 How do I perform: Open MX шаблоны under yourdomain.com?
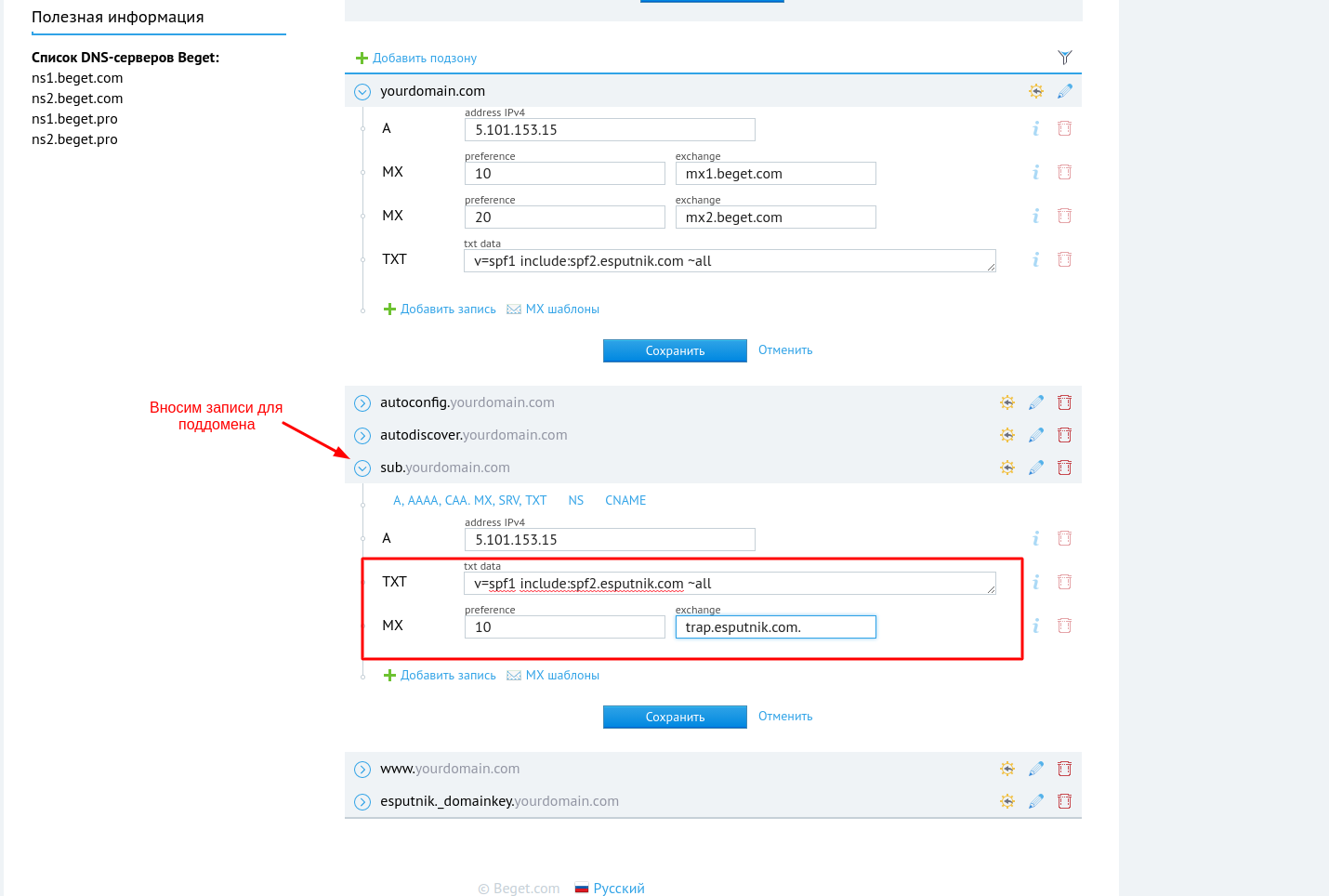(x=561, y=310)
